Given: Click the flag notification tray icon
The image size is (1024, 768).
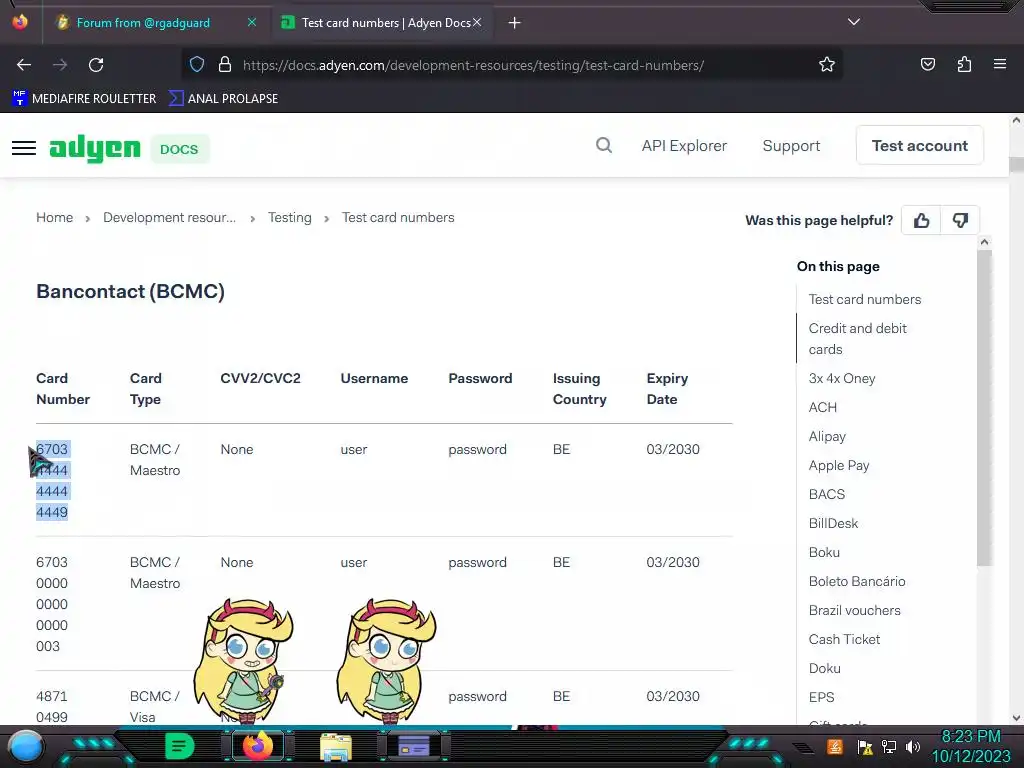Looking at the screenshot, I should pyautogui.click(x=865, y=746).
